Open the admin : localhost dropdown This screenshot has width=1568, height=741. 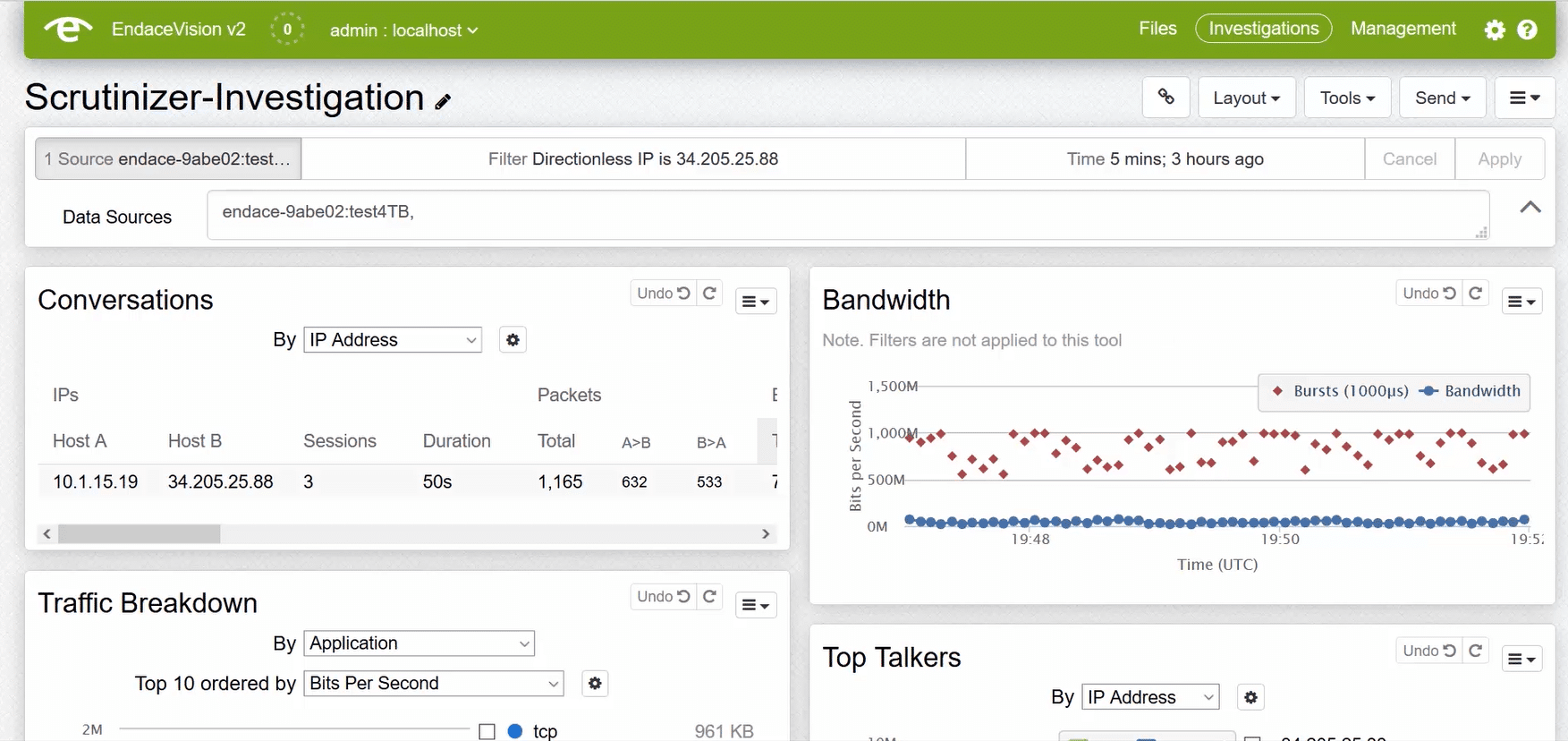(403, 30)
